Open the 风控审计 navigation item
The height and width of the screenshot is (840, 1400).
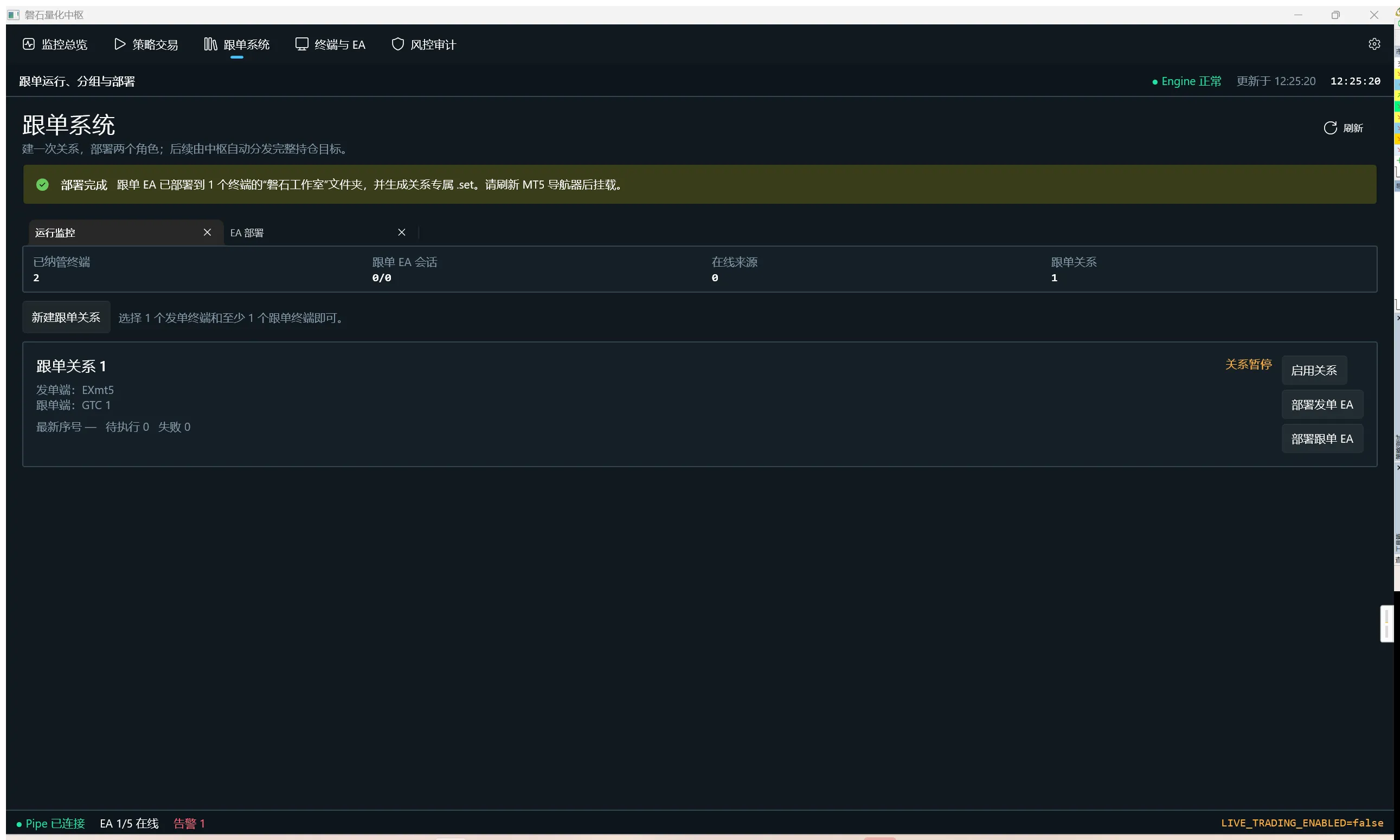(423, 44)
